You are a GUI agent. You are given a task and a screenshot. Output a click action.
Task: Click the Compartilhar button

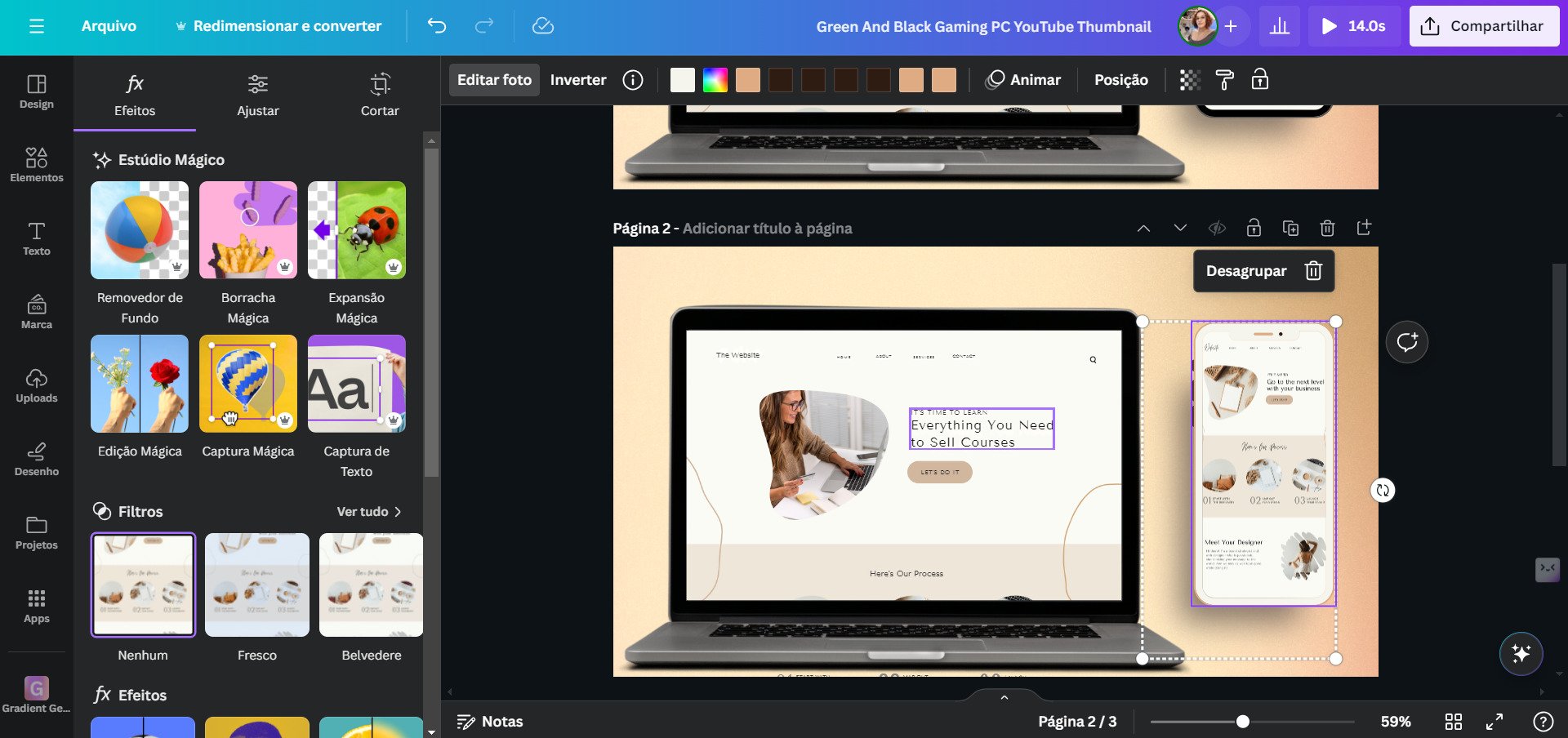tap(1484, 26)
